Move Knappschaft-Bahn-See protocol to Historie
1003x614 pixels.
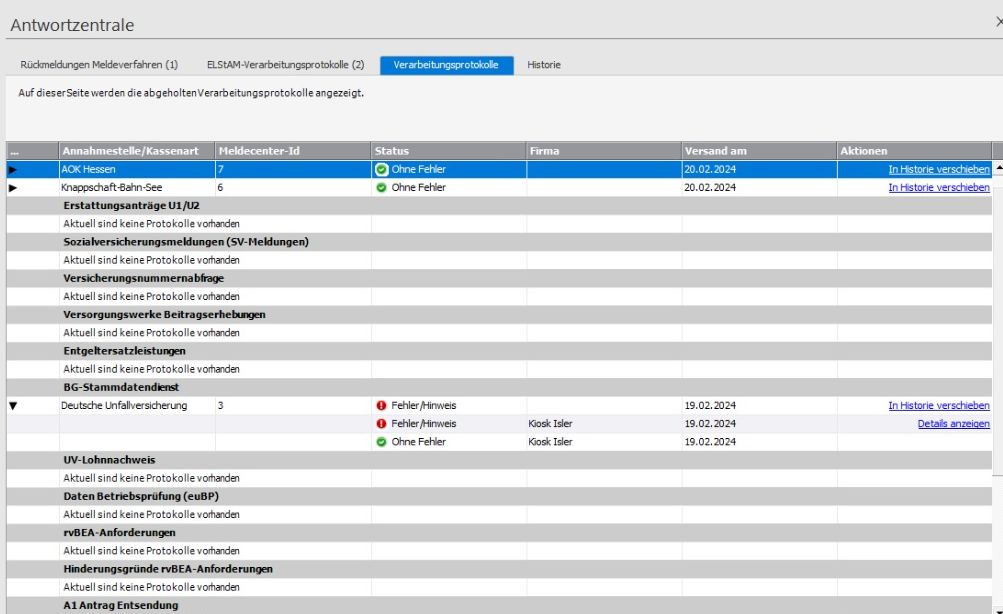(x=938, y=187)
